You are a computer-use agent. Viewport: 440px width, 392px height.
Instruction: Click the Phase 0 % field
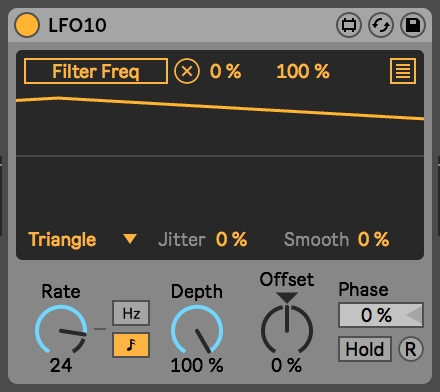pos(381,315)
